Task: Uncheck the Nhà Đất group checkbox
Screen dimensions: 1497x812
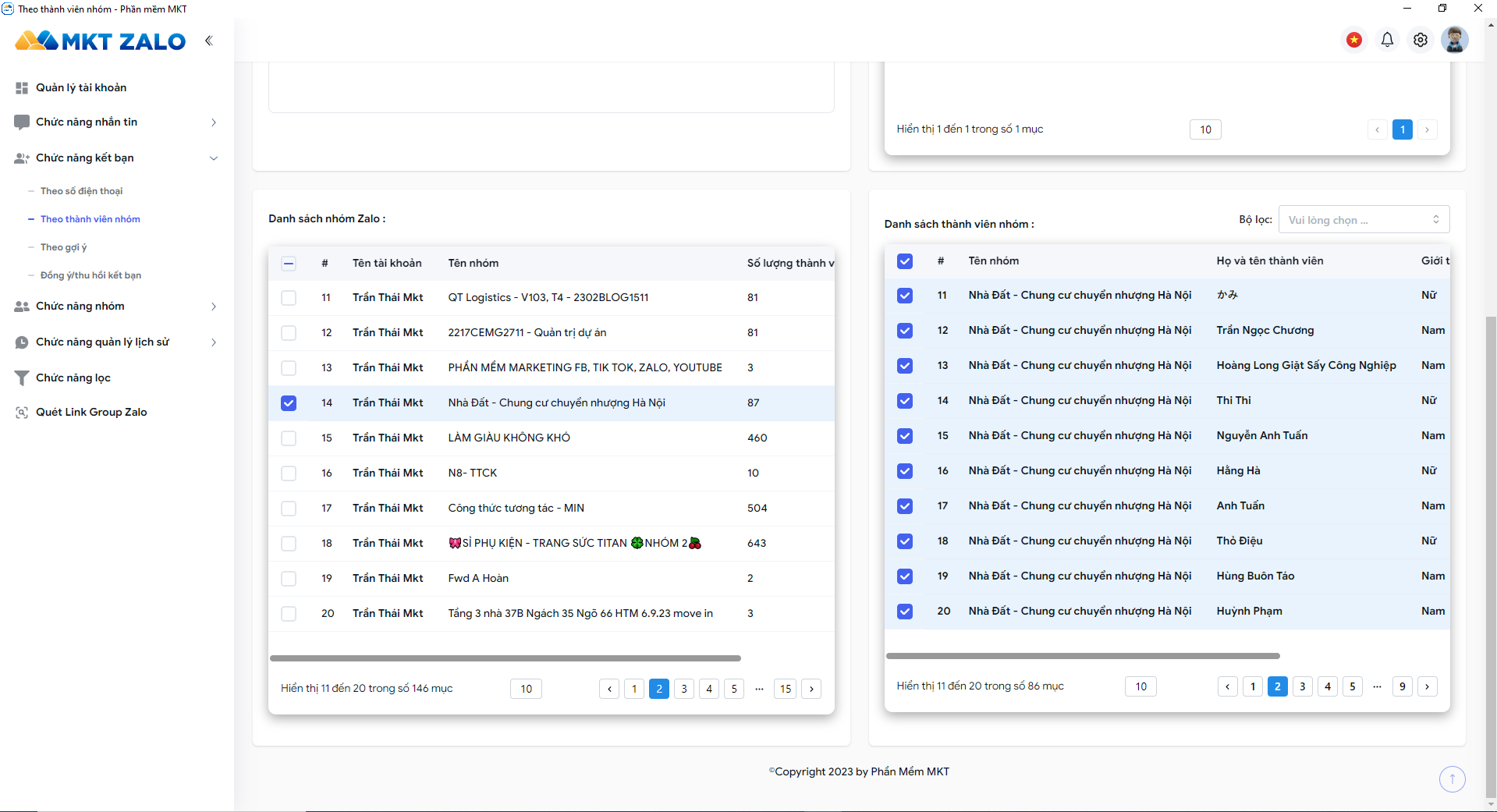Action: coord(289,403)
